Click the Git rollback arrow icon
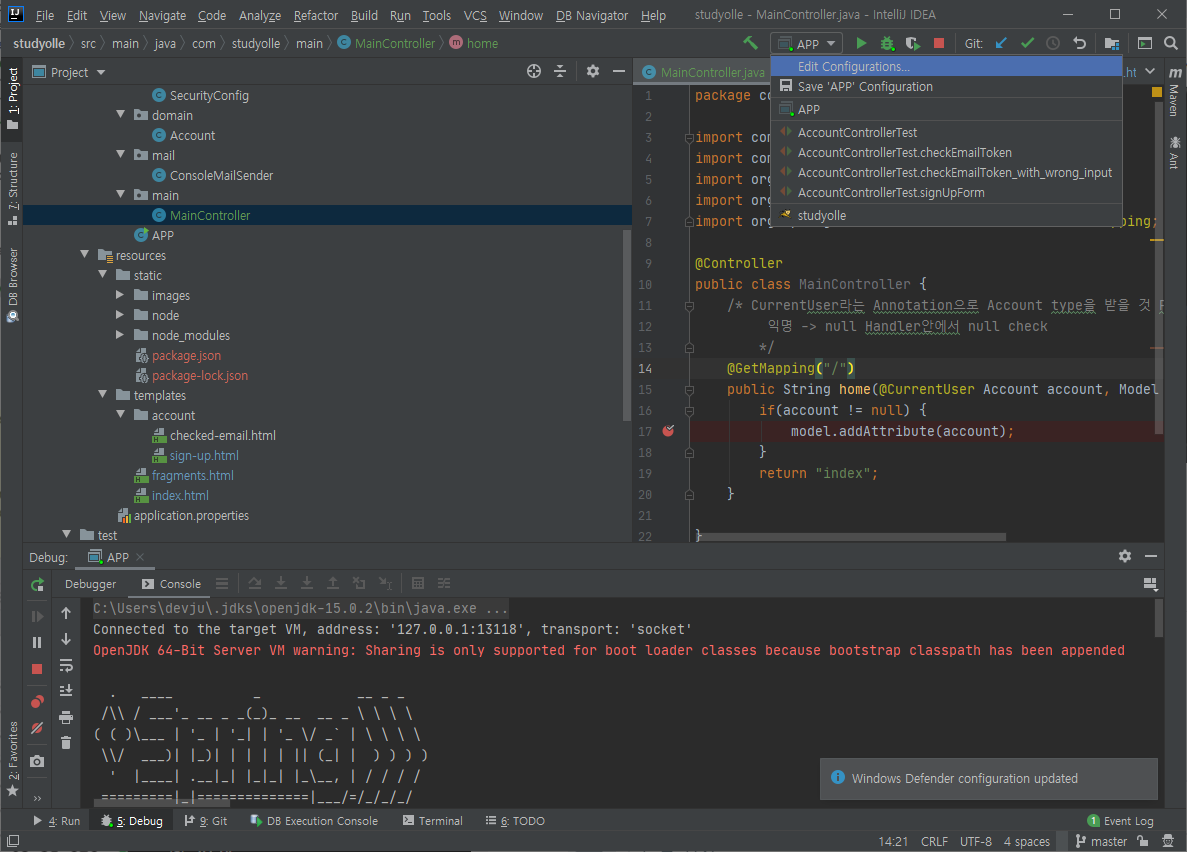 (1080, 43)
